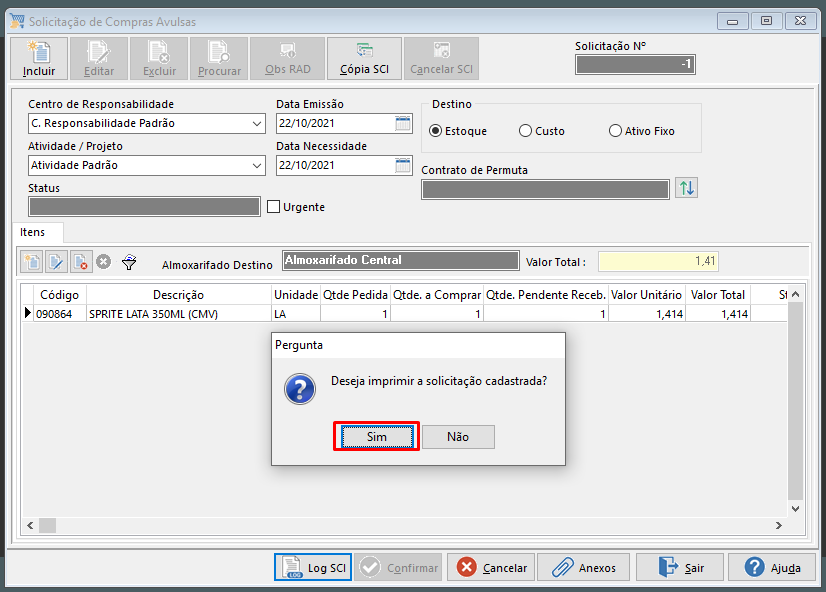Viewport: 826px width, 592px height.
Task: Select the Ativo Fixo destination radio button
Action: point(615,131)
